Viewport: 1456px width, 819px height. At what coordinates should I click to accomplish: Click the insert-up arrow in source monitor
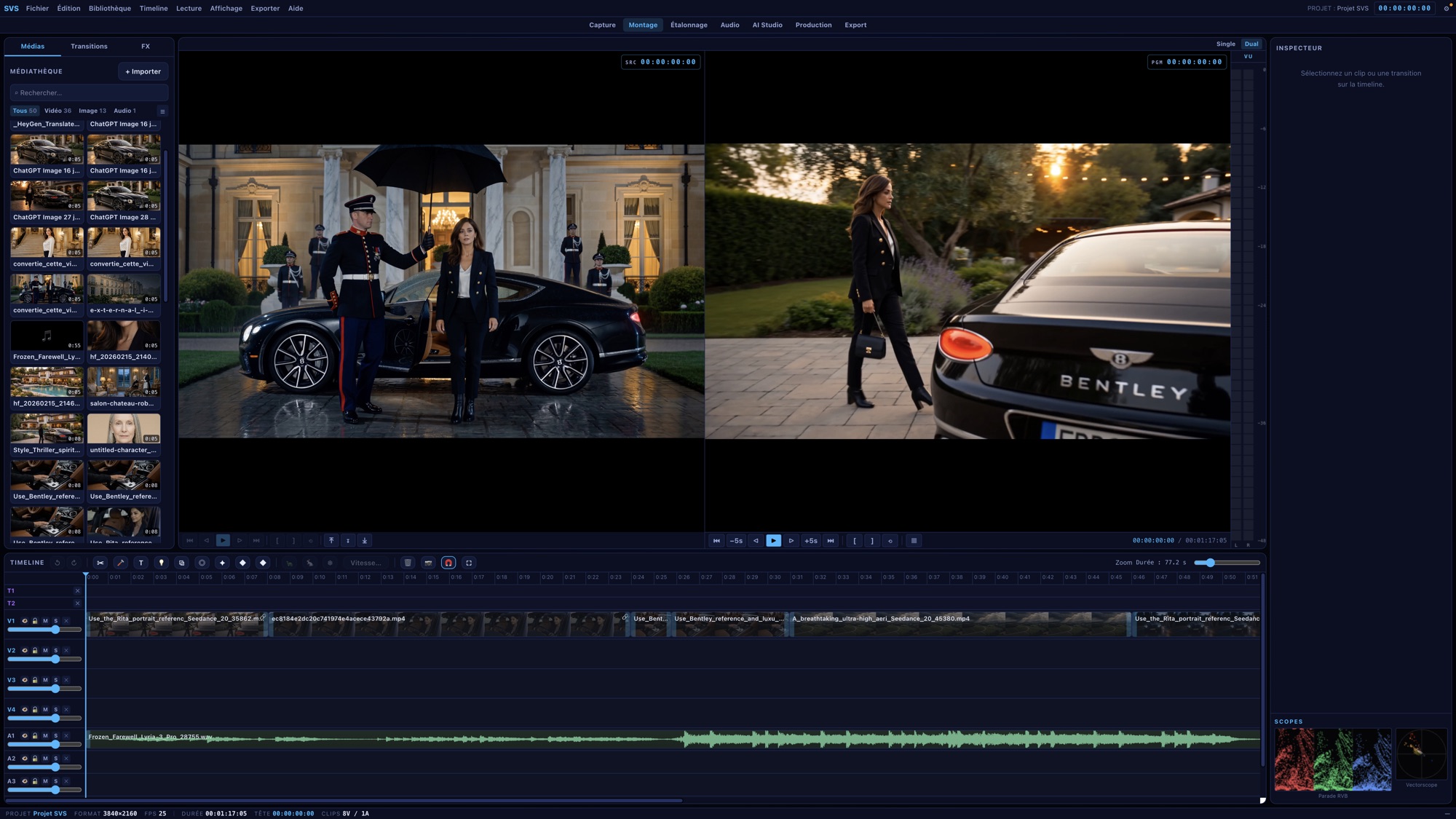[331, 540]
